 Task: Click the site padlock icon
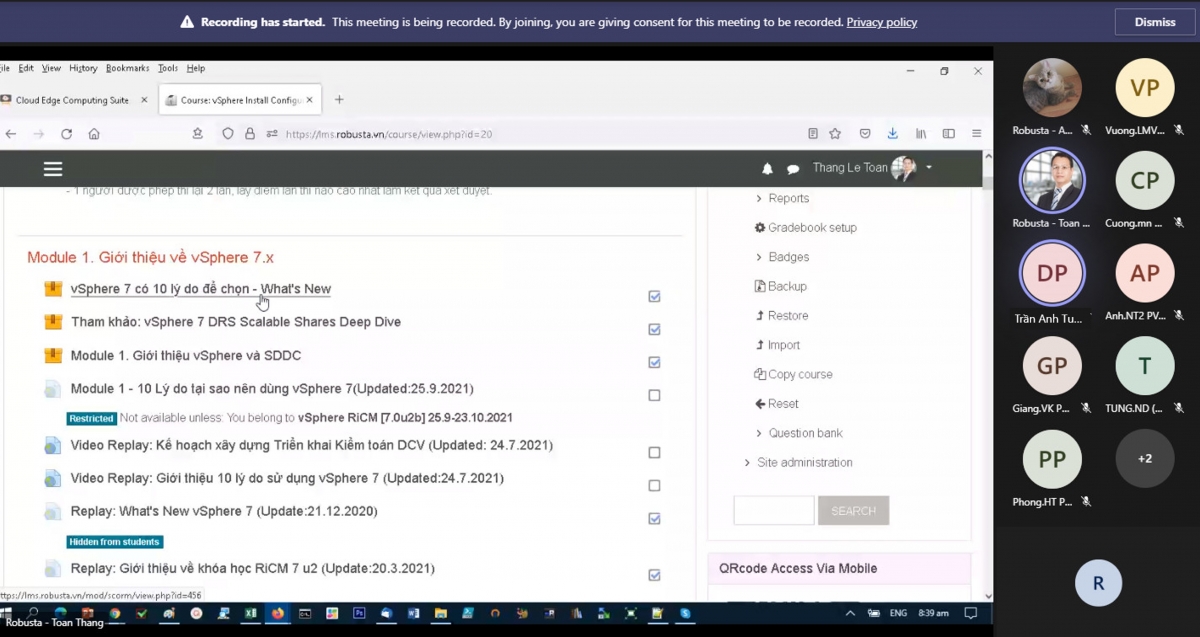tap(250, 134)
